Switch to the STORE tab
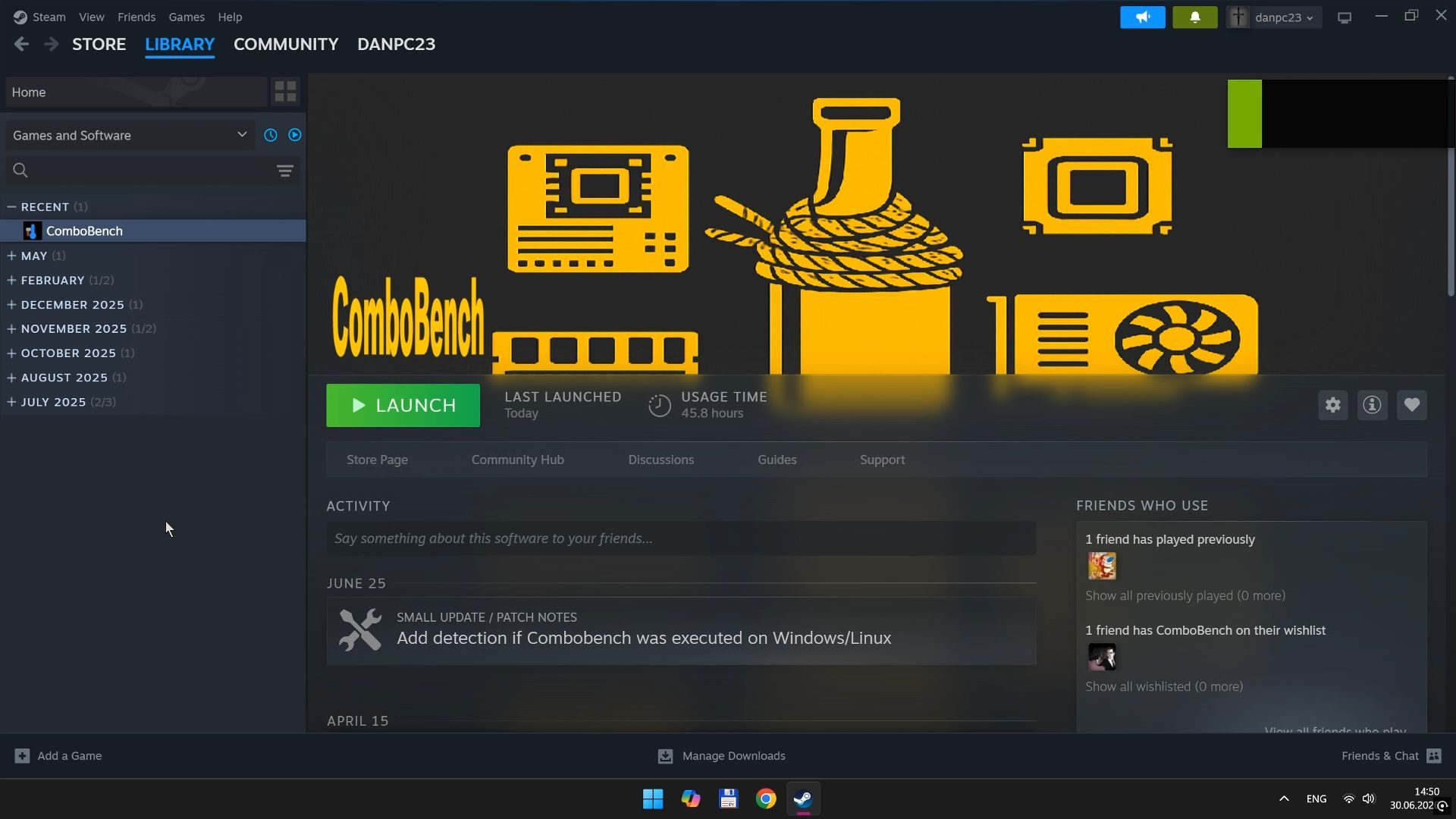Viewport: 1456px width, 819px height. pyautogui.click(x=99, y=44)
